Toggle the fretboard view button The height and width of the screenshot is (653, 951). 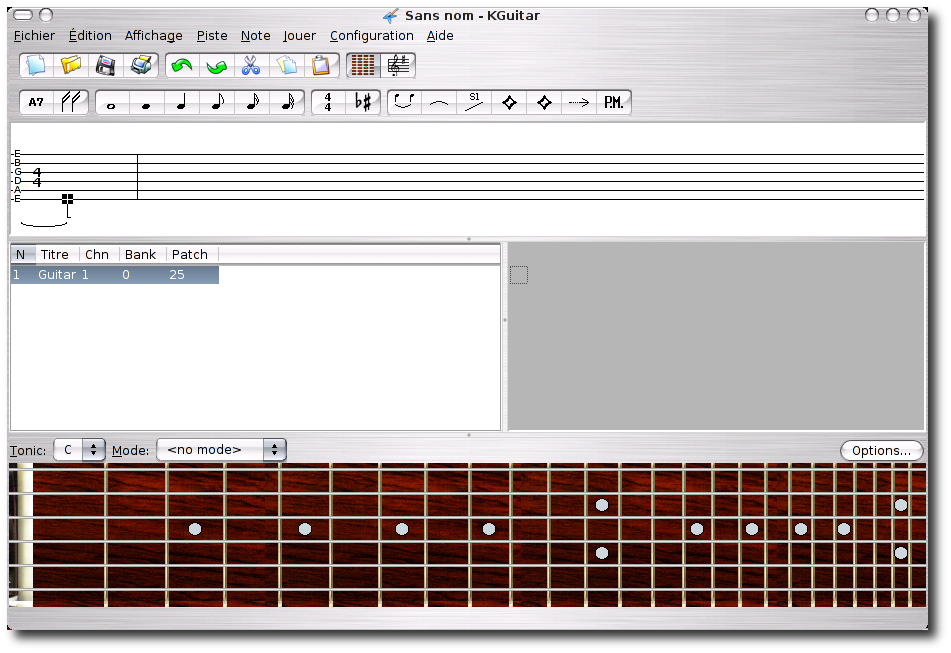pyautogui.click(x=363, y=66)
